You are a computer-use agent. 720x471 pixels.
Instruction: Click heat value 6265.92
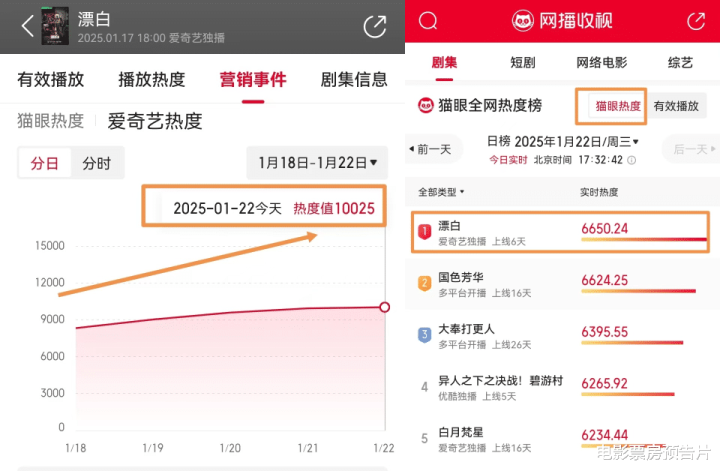pos(604,383)
